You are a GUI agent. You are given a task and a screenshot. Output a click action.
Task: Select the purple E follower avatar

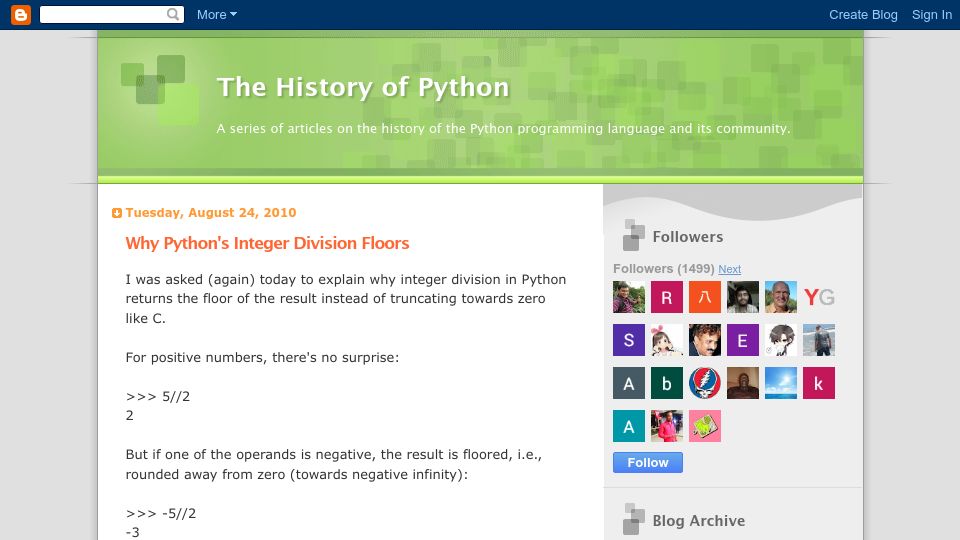tap(743, 340)
